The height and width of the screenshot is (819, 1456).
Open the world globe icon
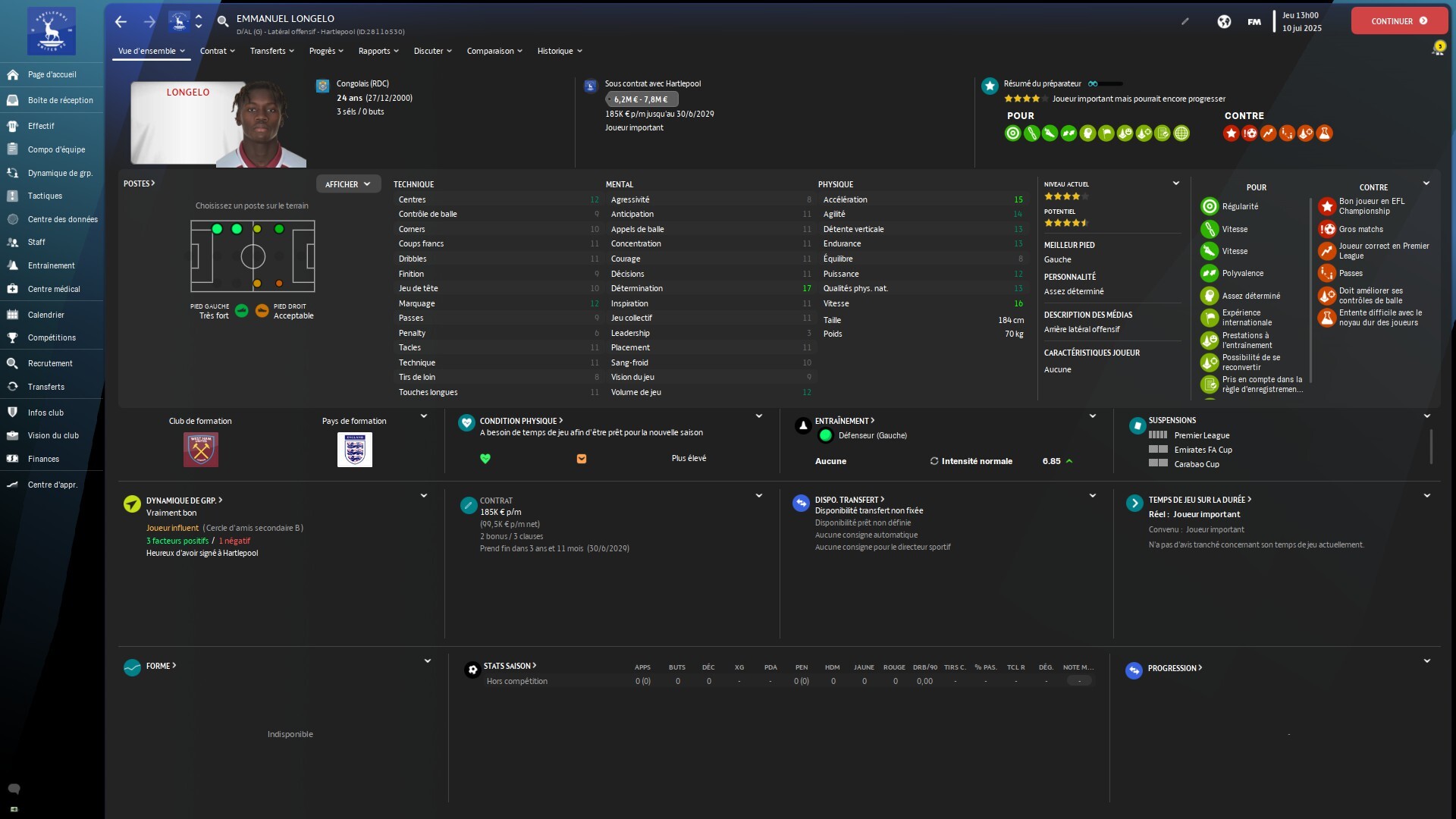(1224, 21)
